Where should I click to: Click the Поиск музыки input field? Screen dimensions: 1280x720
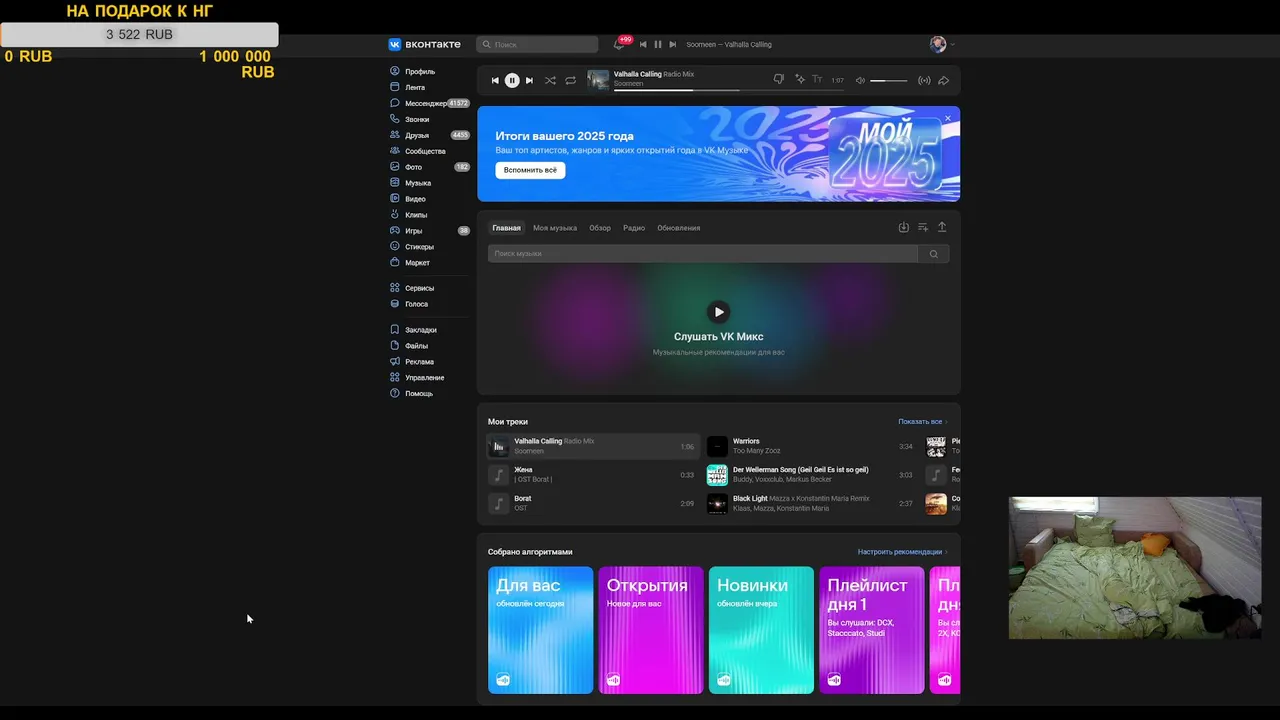coord(703,254)
